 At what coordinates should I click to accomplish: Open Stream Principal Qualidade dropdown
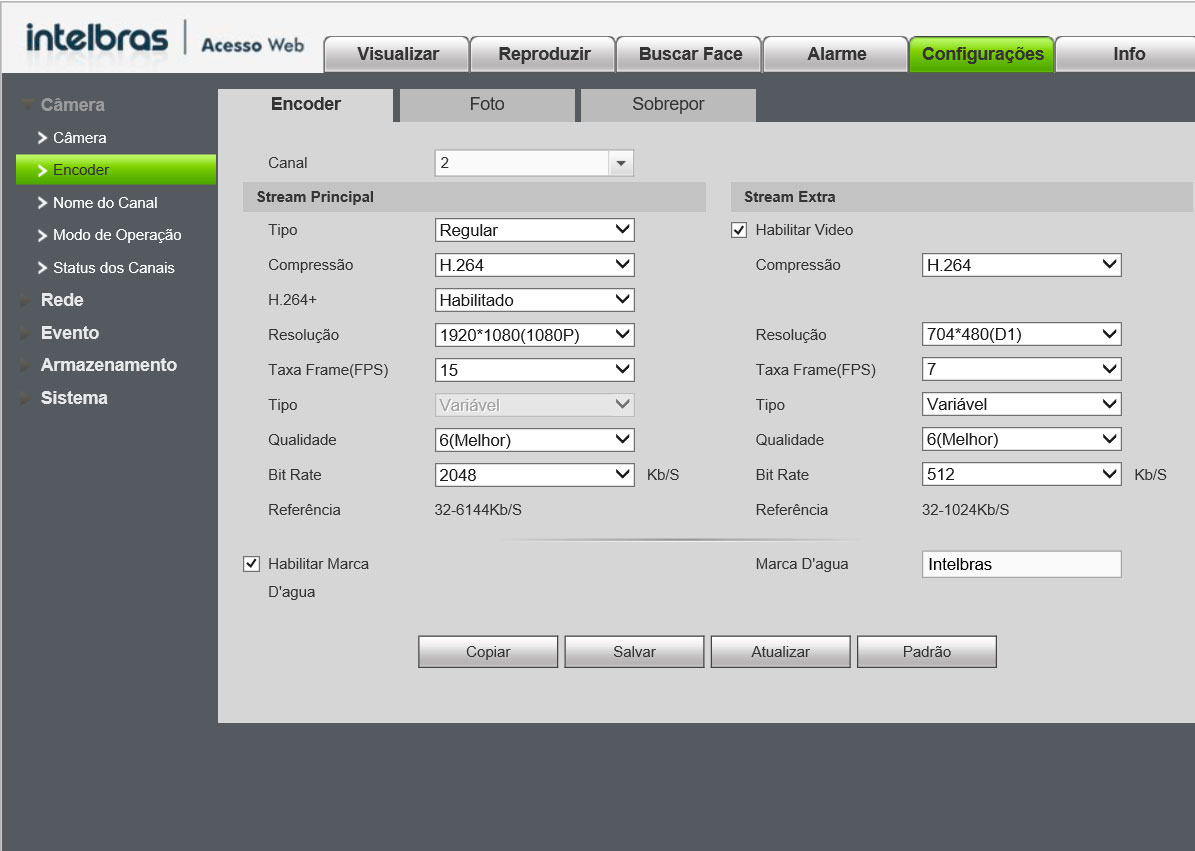pyautogui.click(x=534, y=440)
